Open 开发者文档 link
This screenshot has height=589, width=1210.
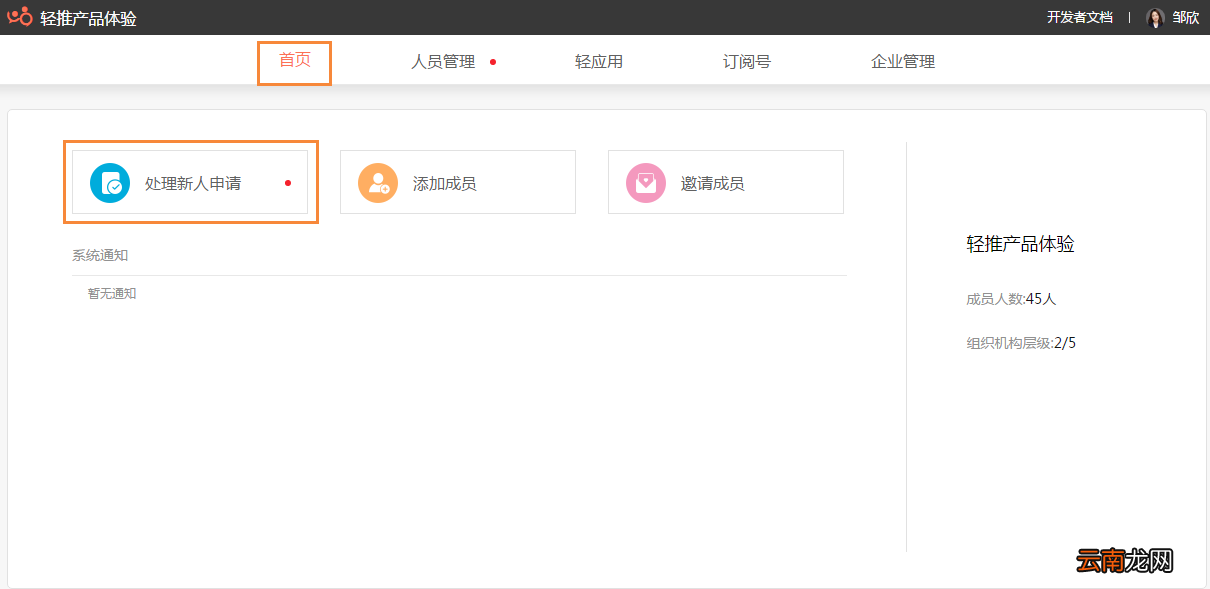1080,17
